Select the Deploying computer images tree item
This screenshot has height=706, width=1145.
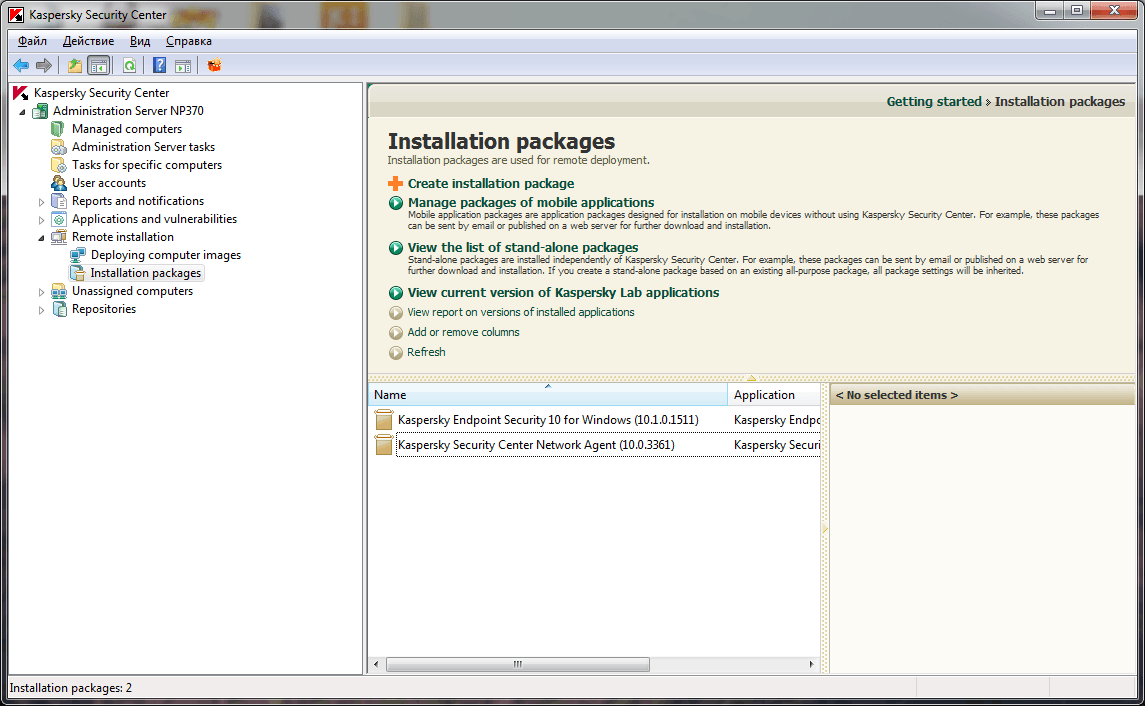pos(166,255)
